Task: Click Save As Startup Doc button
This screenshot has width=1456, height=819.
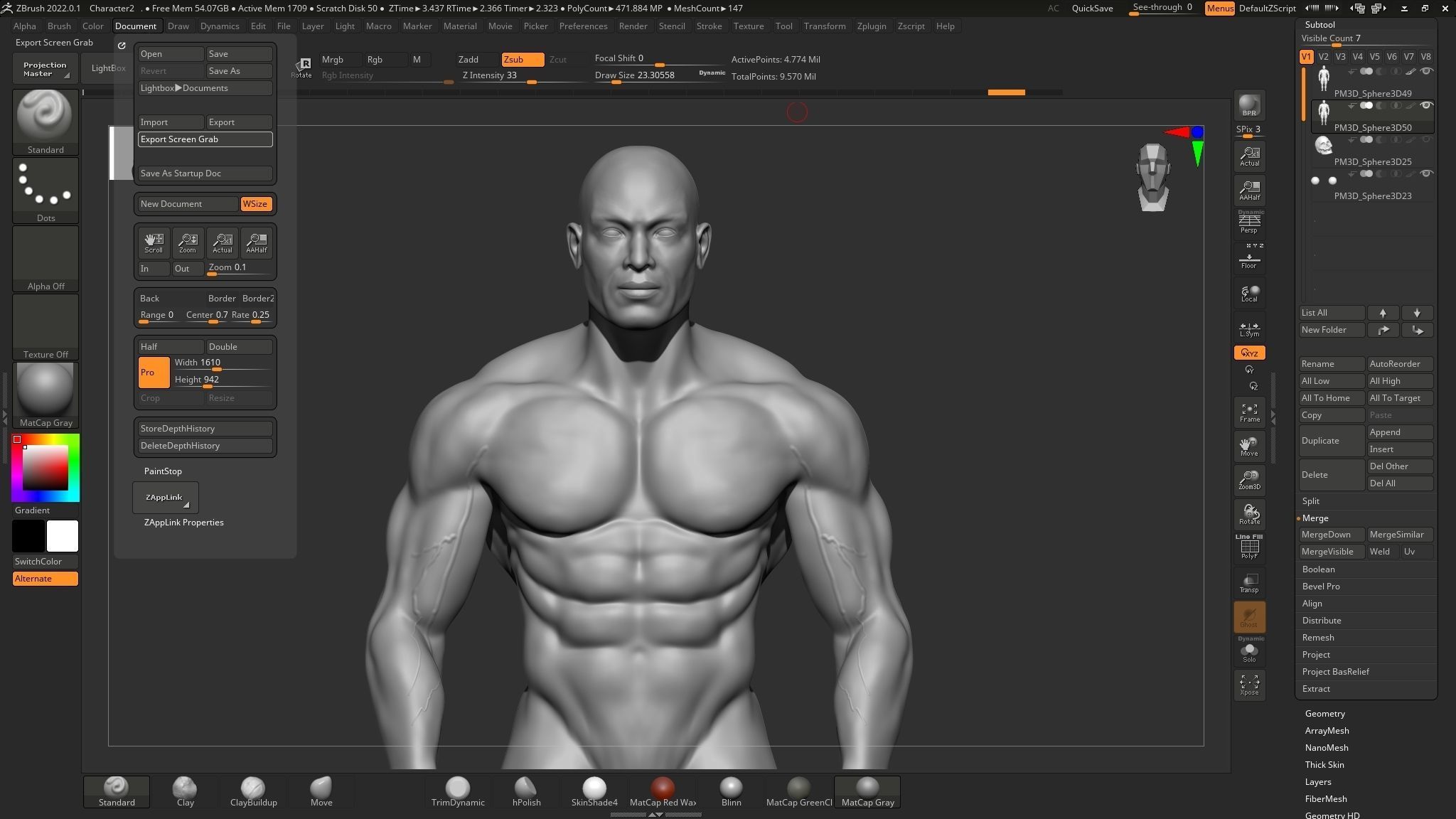Action: click(x=205, y=173)
